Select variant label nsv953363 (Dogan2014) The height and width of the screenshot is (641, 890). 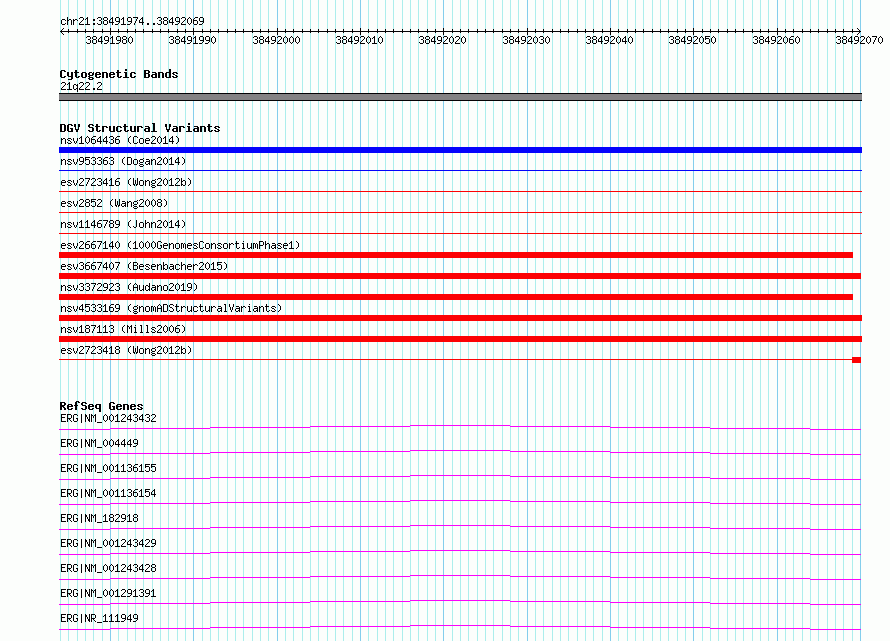click(123, 161)
